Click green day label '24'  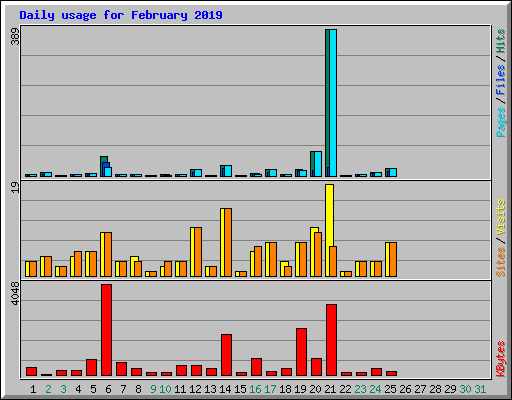pyautogui.click(x=375, y=389)
